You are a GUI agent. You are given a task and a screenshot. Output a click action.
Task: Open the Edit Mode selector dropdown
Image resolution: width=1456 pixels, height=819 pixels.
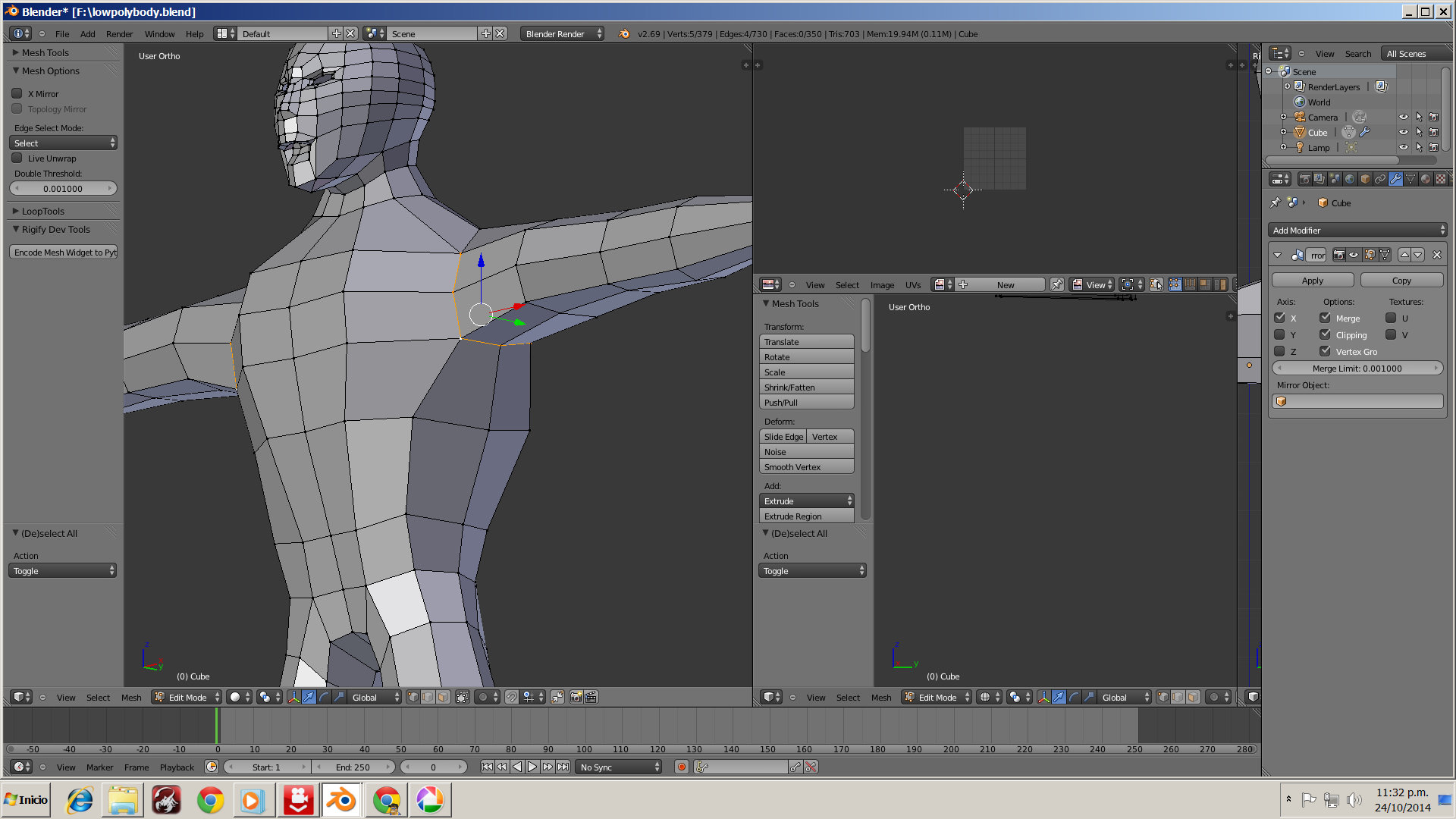pos(187,697)
